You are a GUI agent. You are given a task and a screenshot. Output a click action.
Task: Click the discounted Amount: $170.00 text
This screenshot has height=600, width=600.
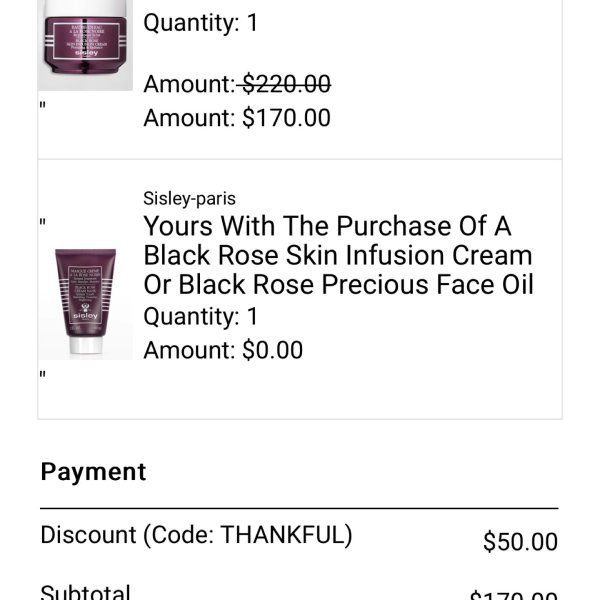[237, 117]
